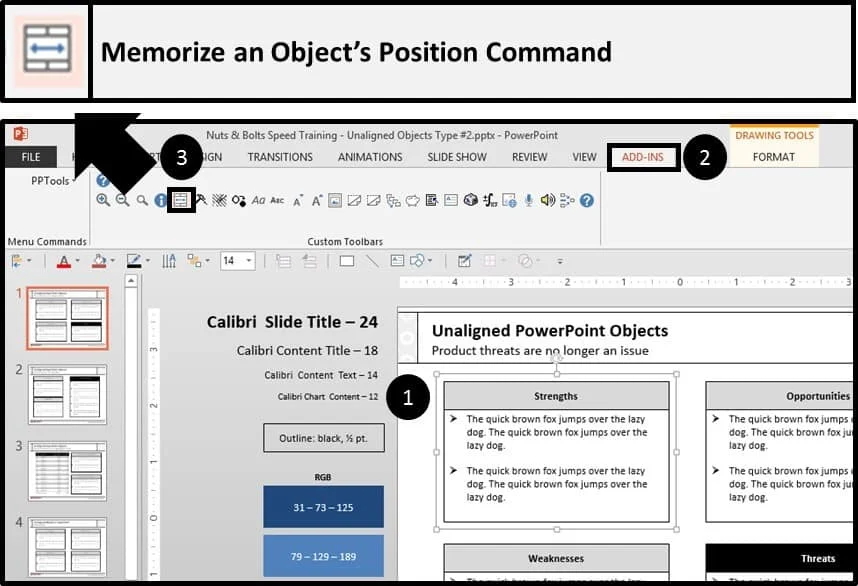
Task: Click the crosshatch lines pattern icon
Action: tap(219, 200)
